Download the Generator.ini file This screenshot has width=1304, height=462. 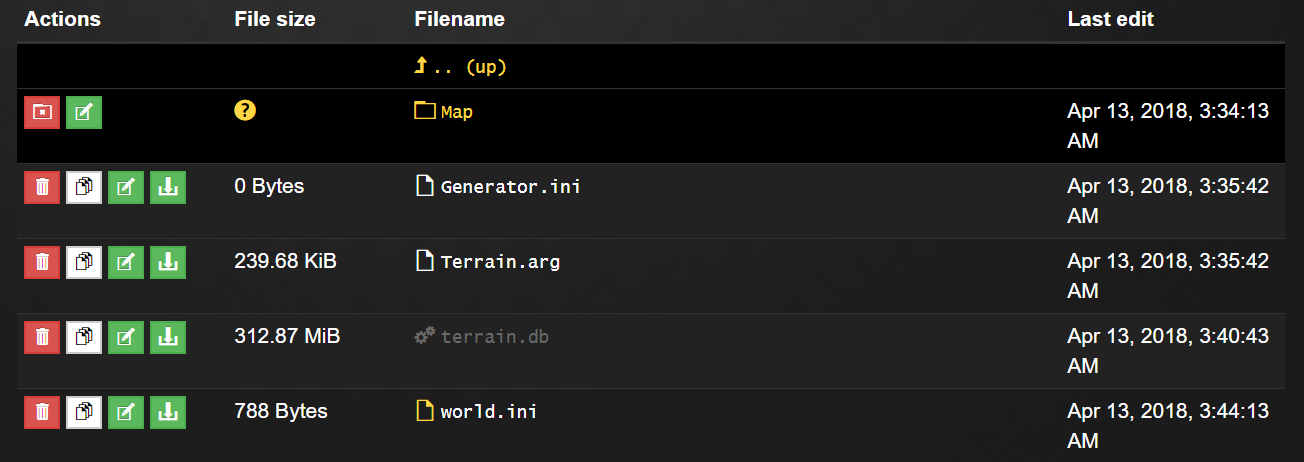[x=168, y=187]
